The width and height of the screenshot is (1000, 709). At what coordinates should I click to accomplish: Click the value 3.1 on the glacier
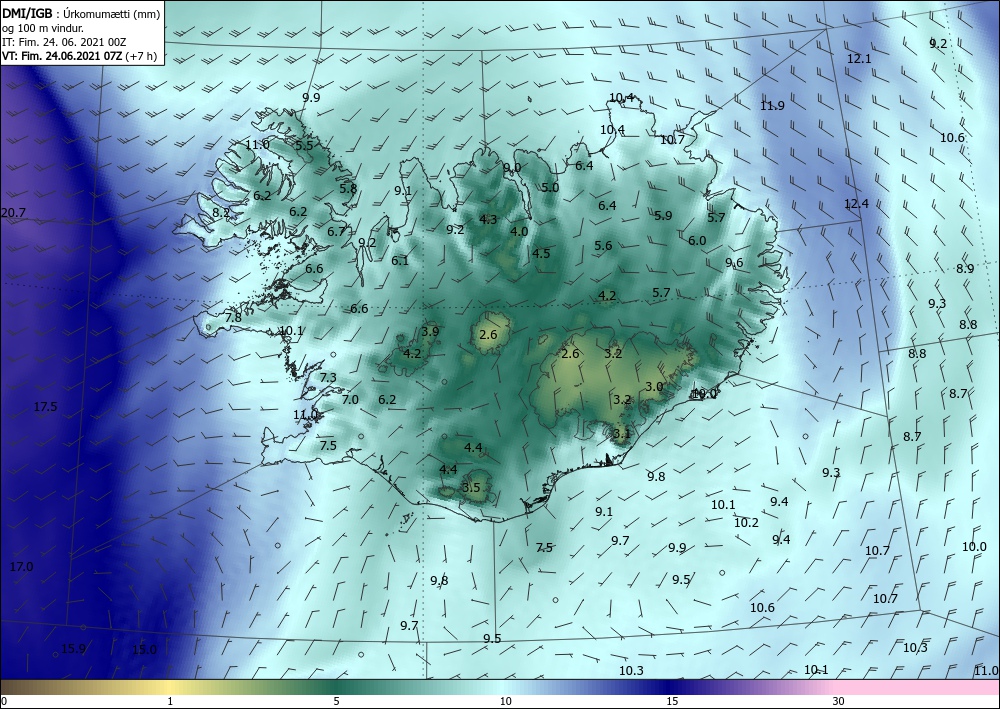pos(622,434)
